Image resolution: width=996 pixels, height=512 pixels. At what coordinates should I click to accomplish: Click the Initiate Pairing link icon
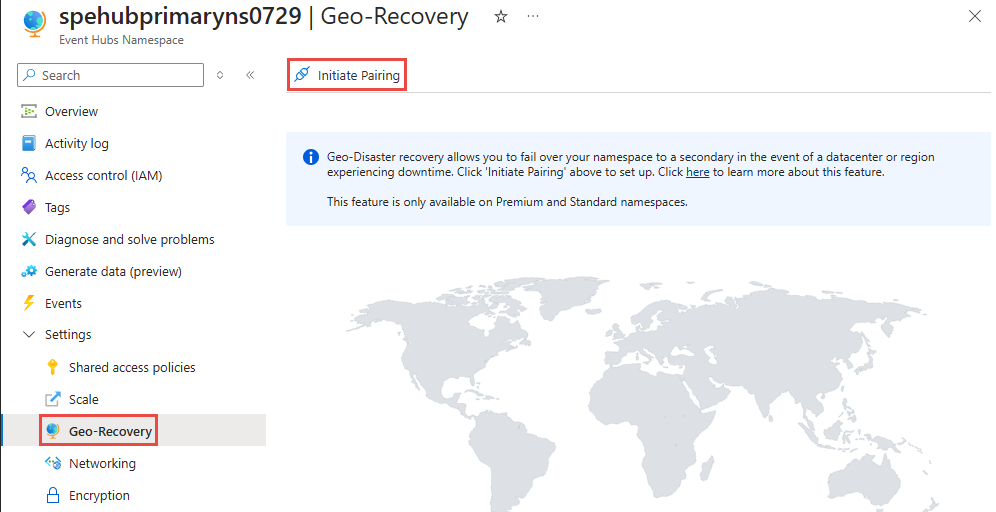point(302,75)
